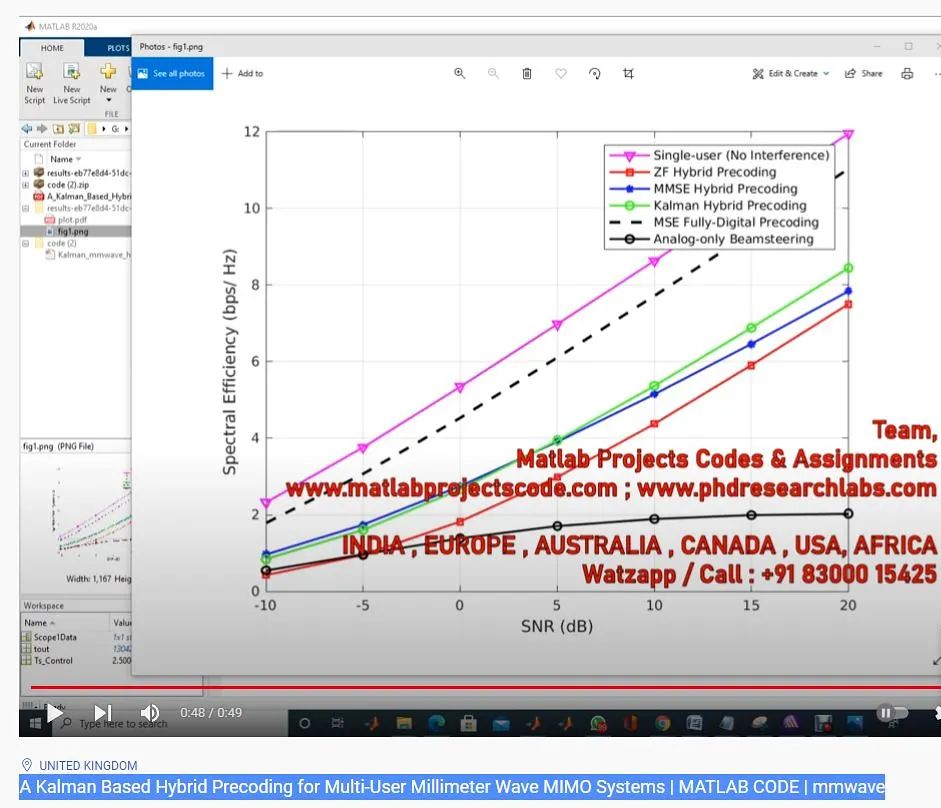Select the crop tool in Photos toolbar

click(x=628, y=73)
